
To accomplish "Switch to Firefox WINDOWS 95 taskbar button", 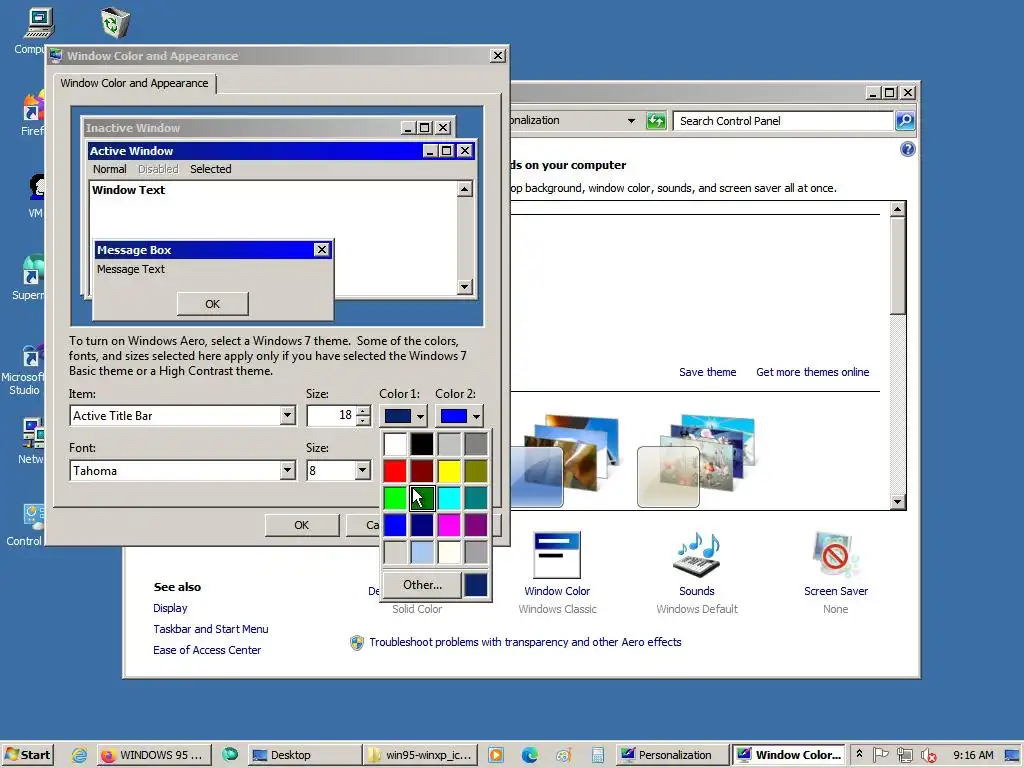I will pyautogui.click(x=154, y=755).
